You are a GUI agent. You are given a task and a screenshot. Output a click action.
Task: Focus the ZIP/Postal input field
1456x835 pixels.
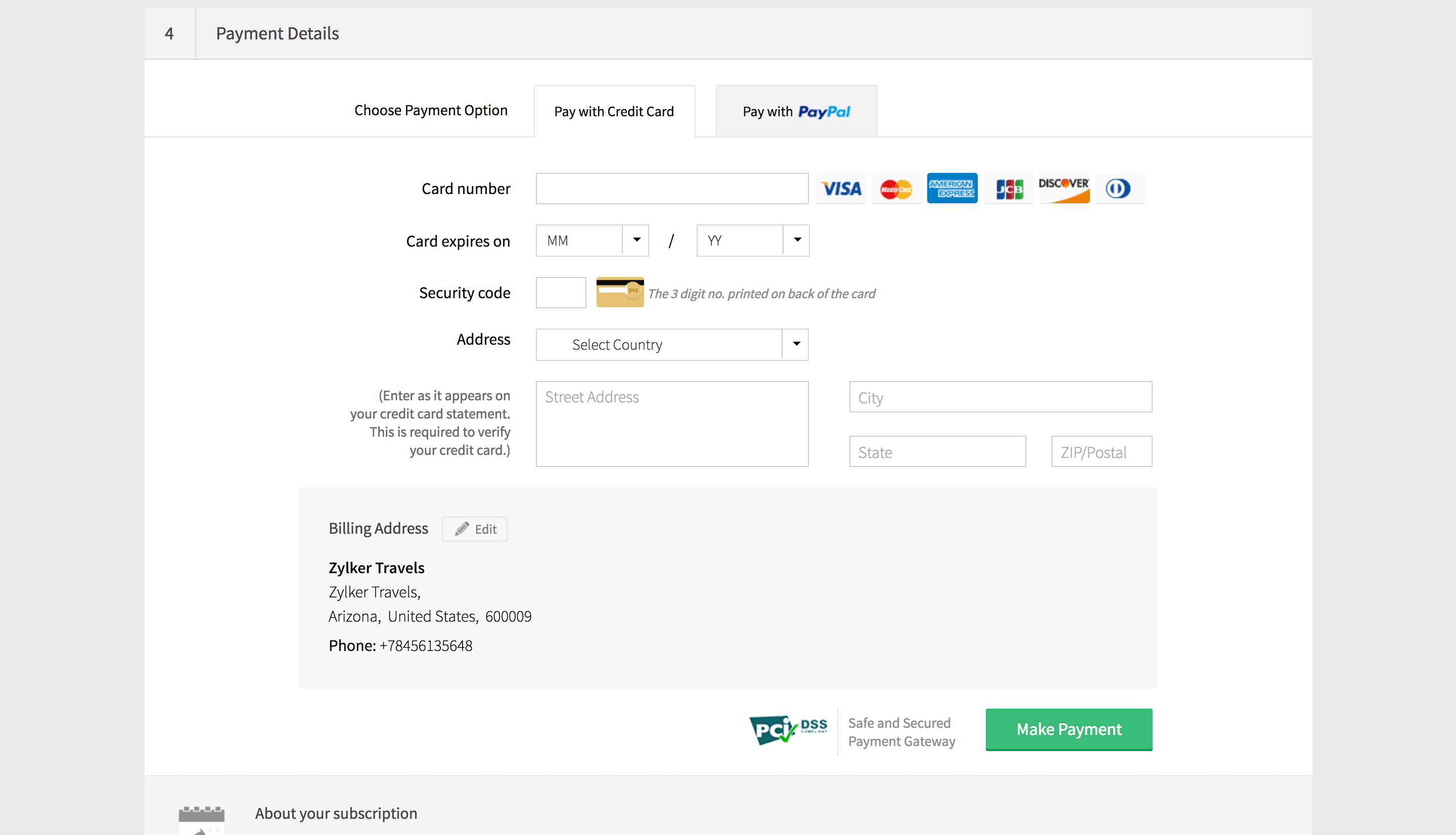pos(1101,452)
